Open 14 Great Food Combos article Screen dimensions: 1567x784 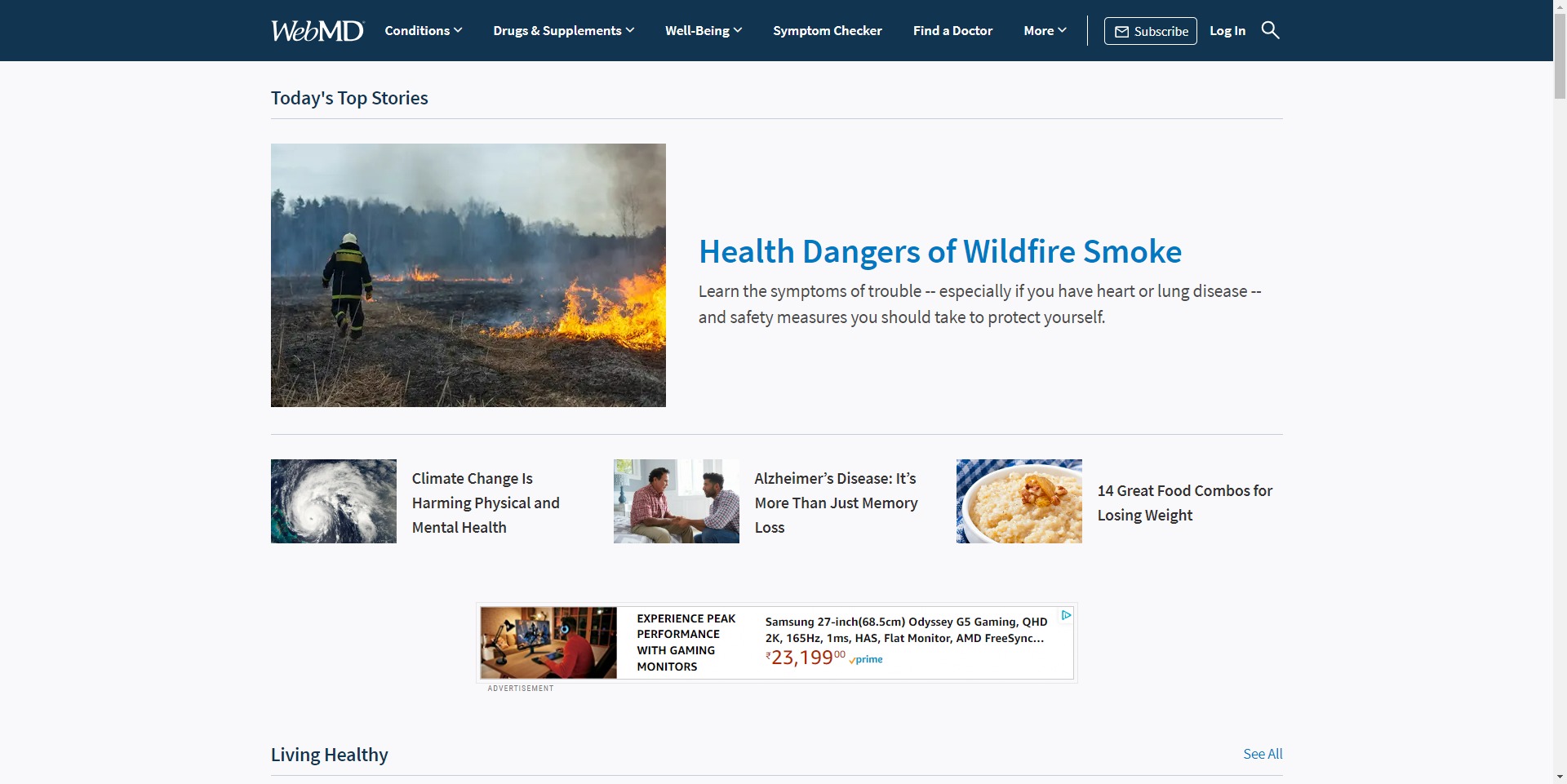coord(1184,503)
